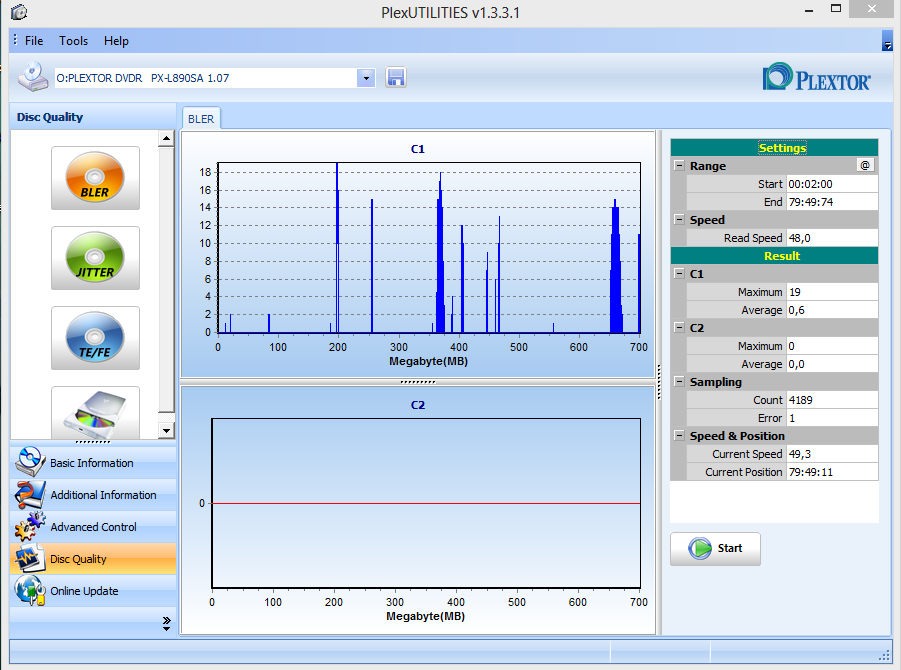Select the Disc Quality section

(x=93, y=559)
